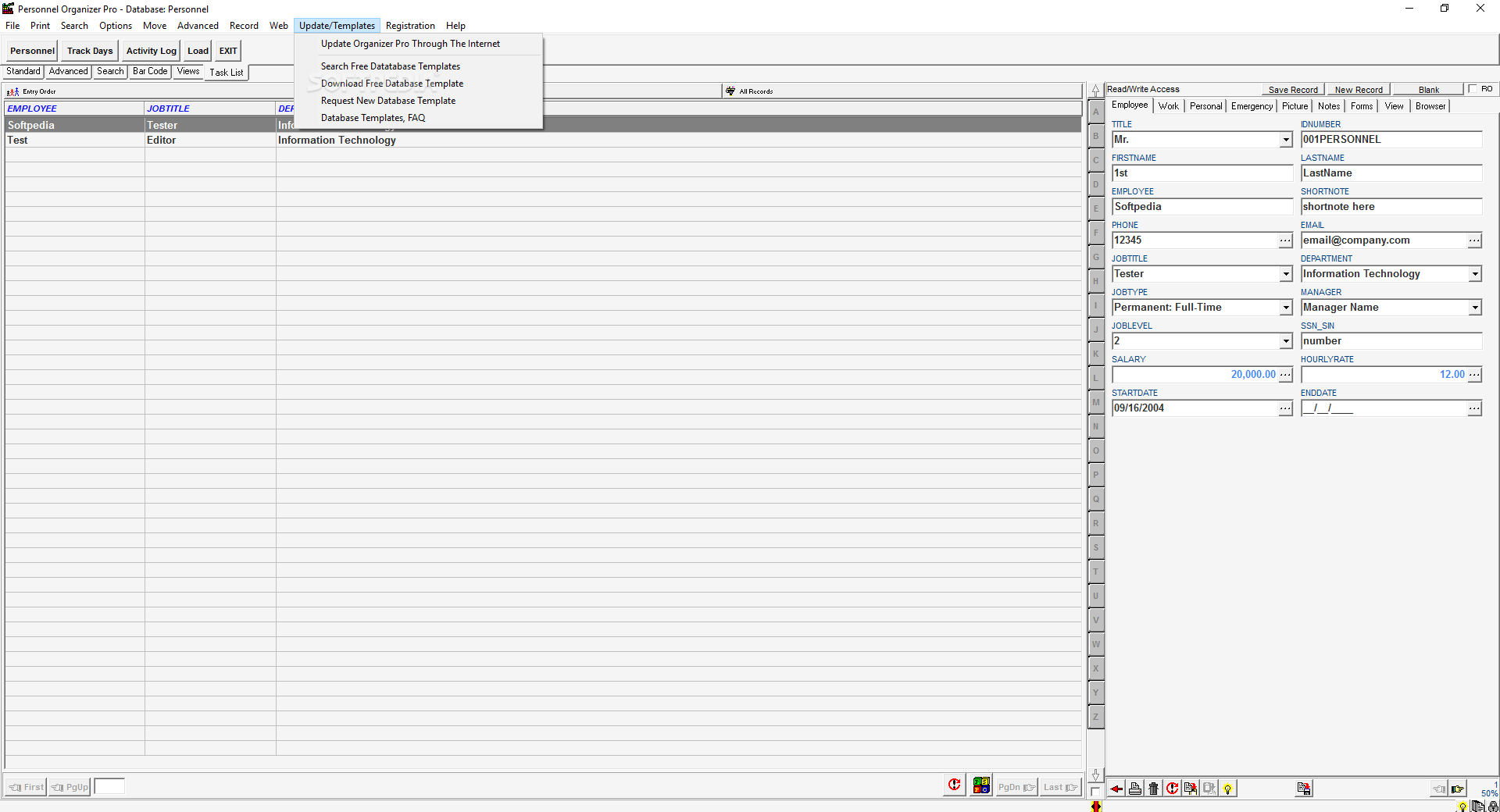The image size is (1500, 812).
Task: Click the previous record hand icon
Action: 1439,789
